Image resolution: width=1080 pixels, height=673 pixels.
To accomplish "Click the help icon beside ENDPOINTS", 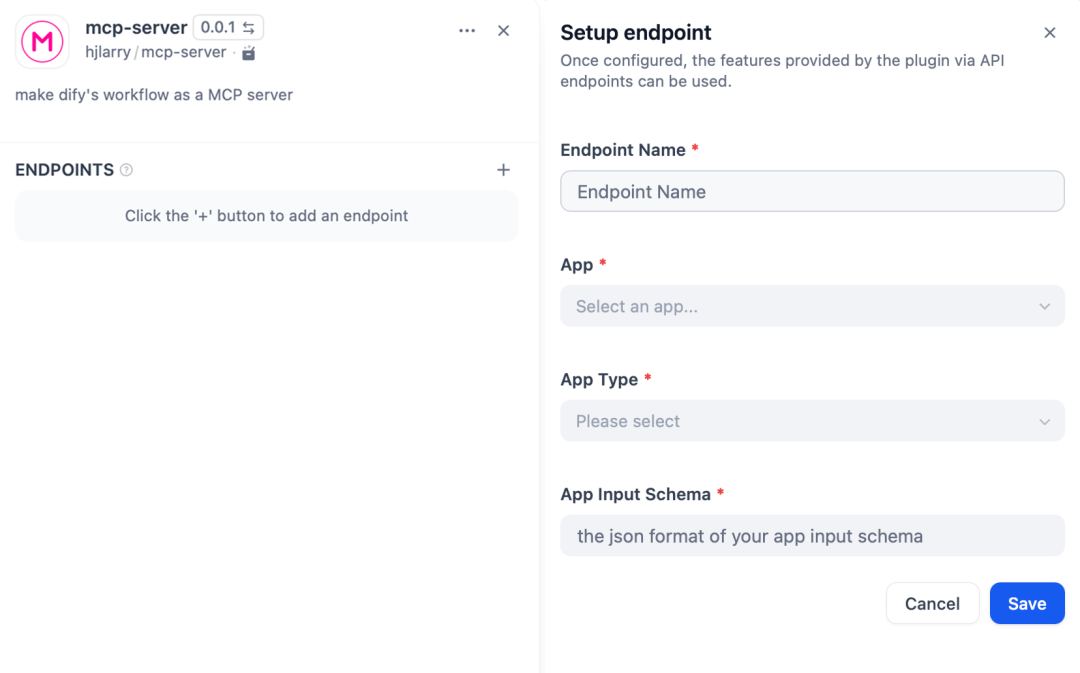I will (127, 170).
